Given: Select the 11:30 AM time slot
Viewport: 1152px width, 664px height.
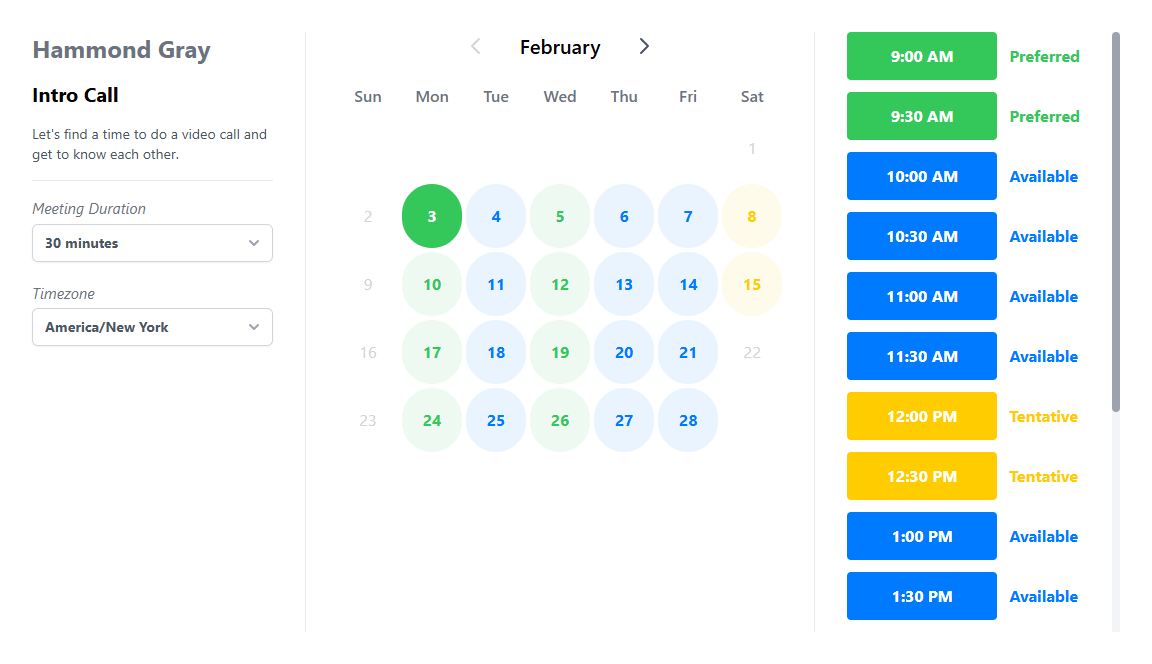Looking at the screenshot, I should tap(921, 356).
